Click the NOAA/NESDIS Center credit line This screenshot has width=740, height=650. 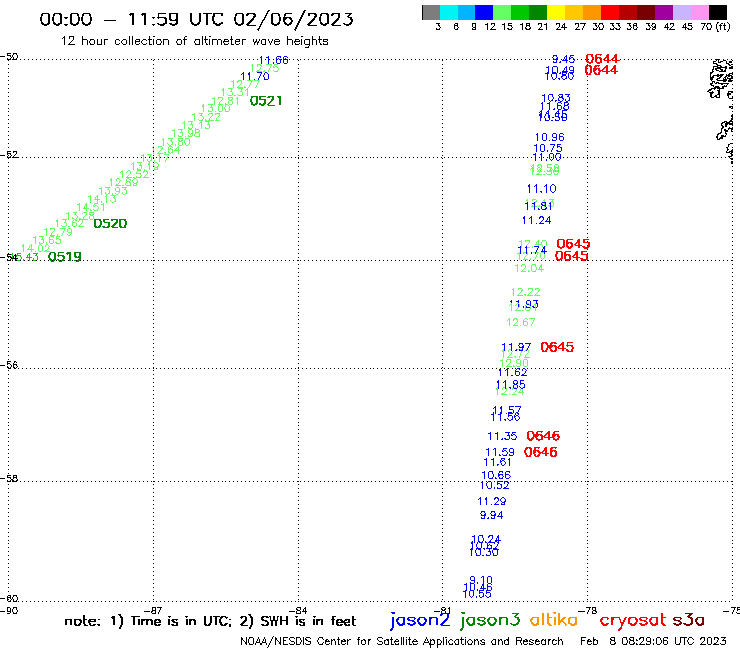tap(402, 642)
